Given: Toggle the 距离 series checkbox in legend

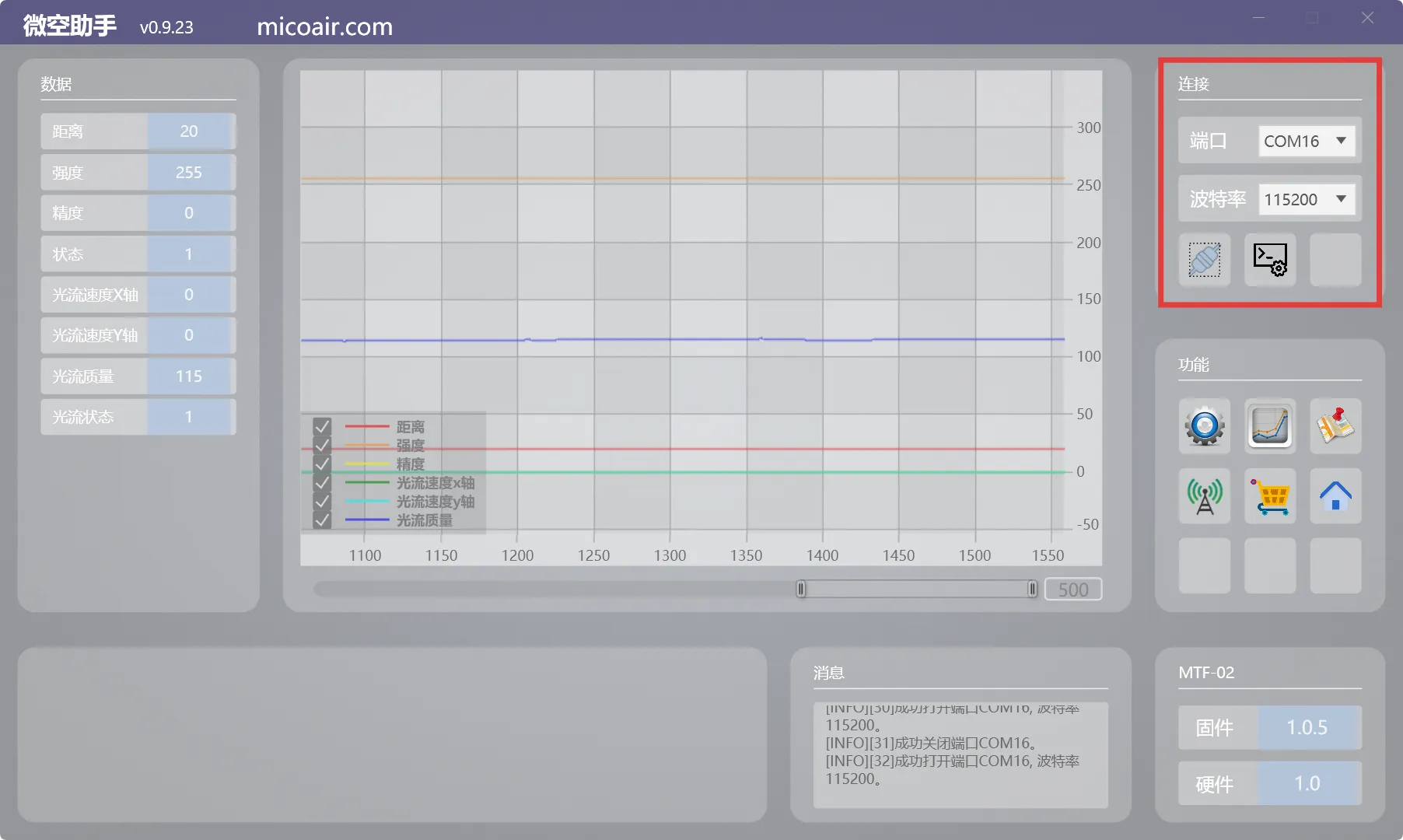Looking at the screenshot, I should 322,427.
